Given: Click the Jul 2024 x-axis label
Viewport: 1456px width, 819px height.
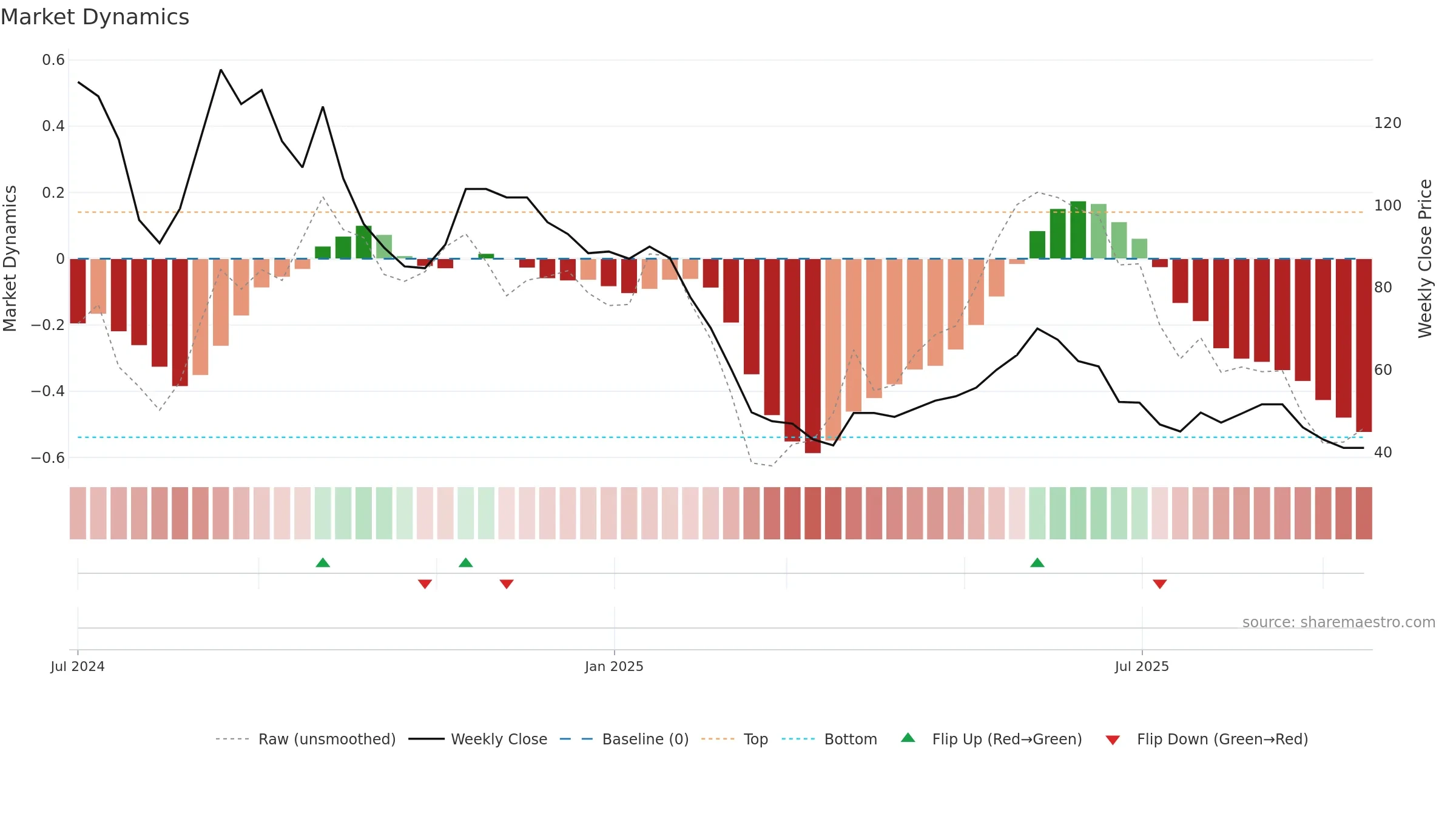Looking at the screenshot, I should [78, 666].
